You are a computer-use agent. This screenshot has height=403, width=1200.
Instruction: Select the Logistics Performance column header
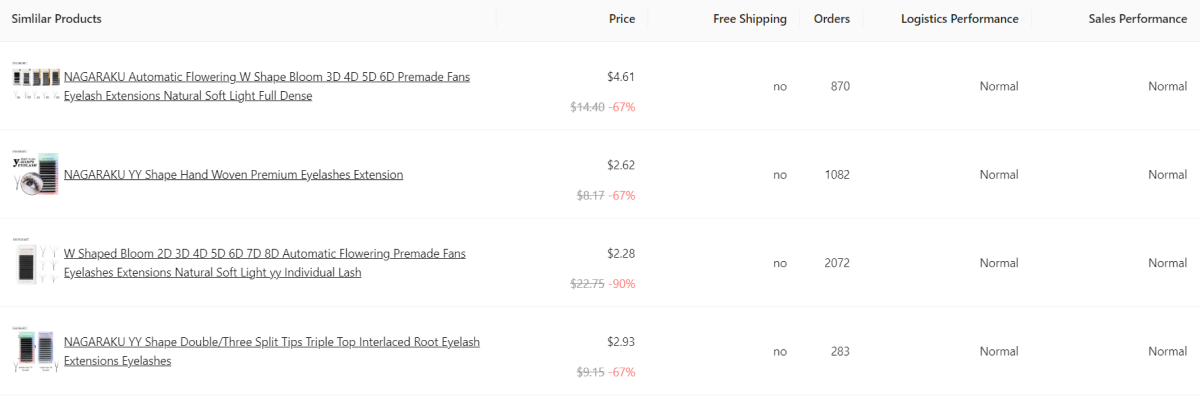(x=960, y=19)
